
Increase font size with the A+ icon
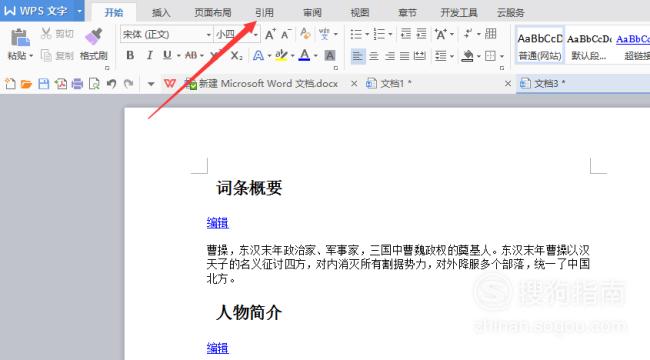tap(270, 34)
